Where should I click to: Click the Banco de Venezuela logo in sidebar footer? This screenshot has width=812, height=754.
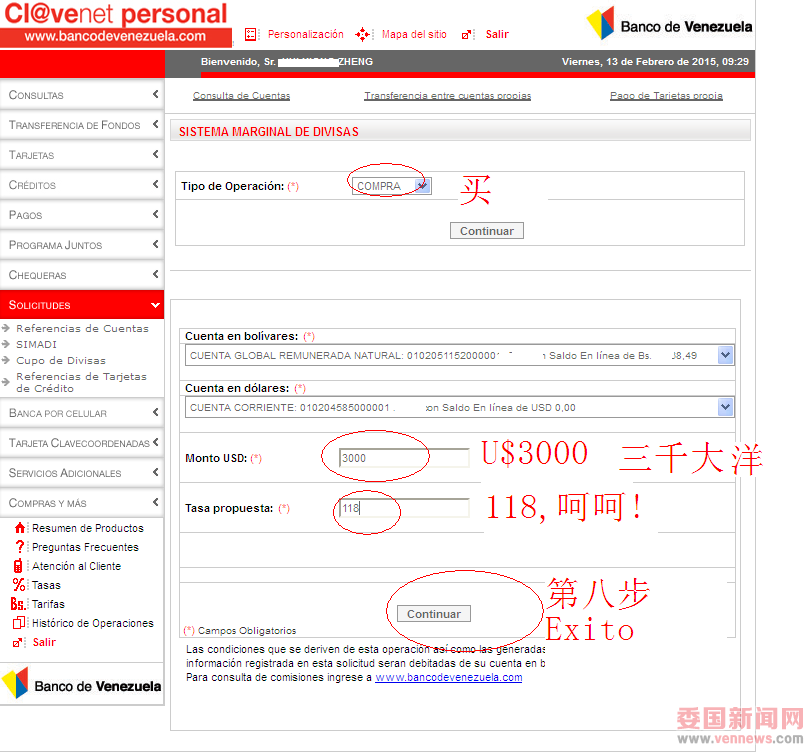click(82, 684)
